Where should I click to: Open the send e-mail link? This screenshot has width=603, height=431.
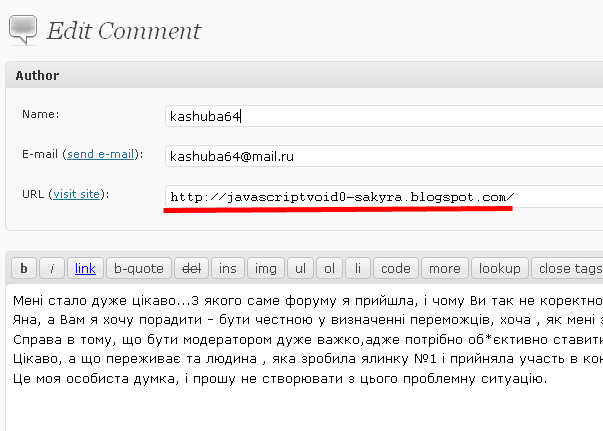coord(101,155)
